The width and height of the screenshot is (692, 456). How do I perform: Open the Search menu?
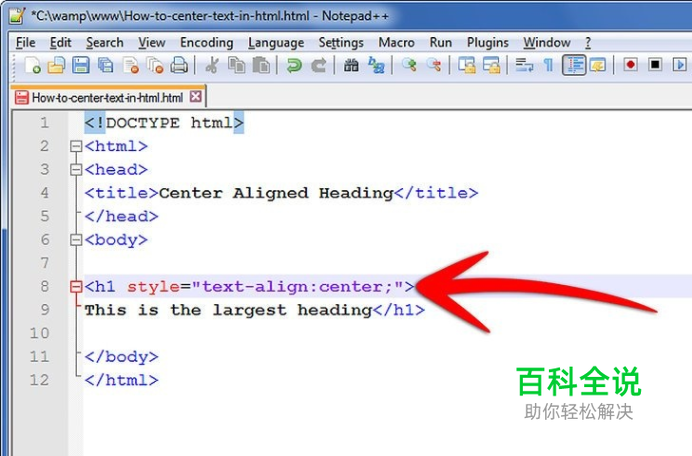[x=105, y=43]
